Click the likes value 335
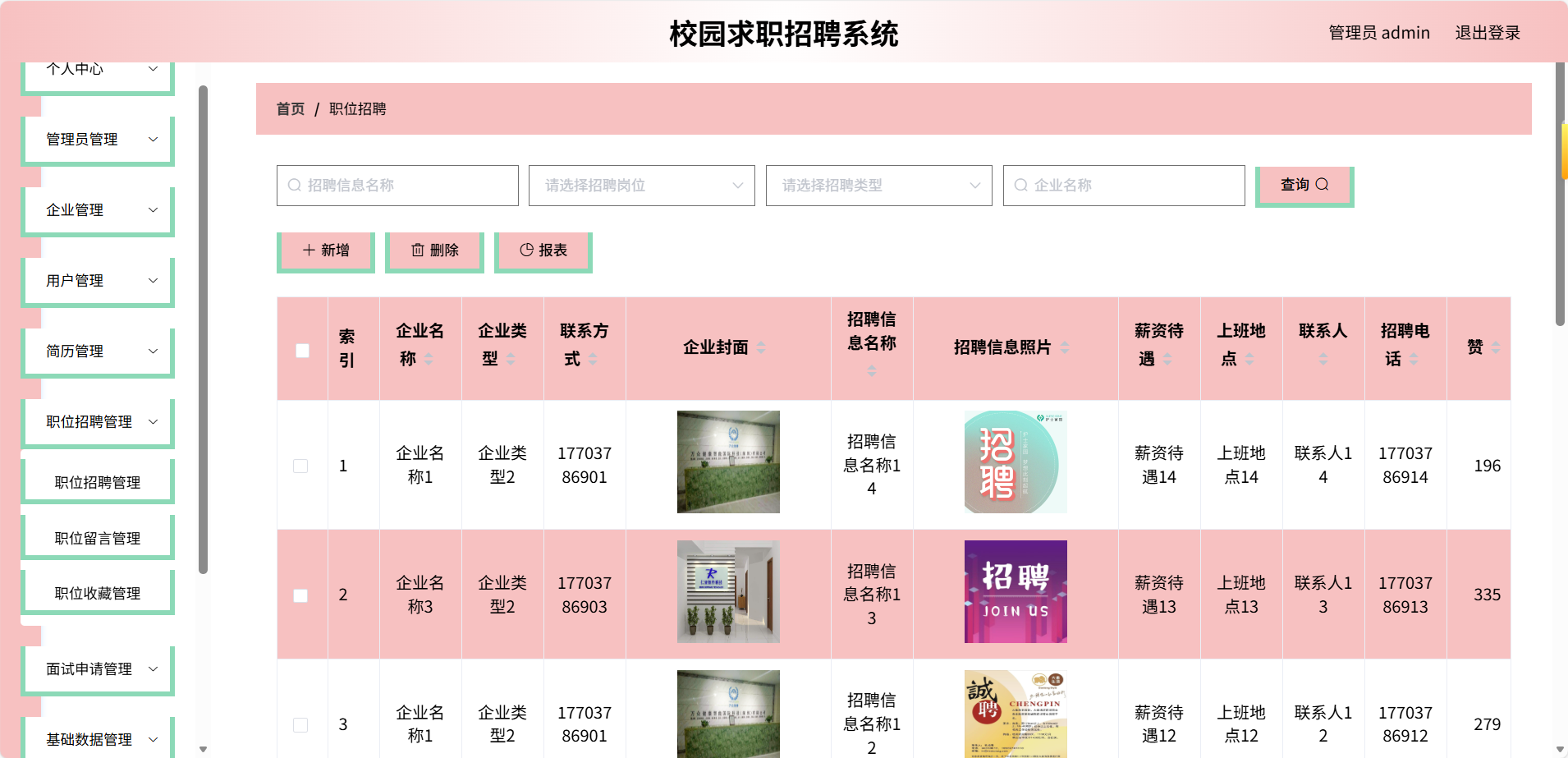Screen dimensions: 1568x758 [x=1487, y=595]
